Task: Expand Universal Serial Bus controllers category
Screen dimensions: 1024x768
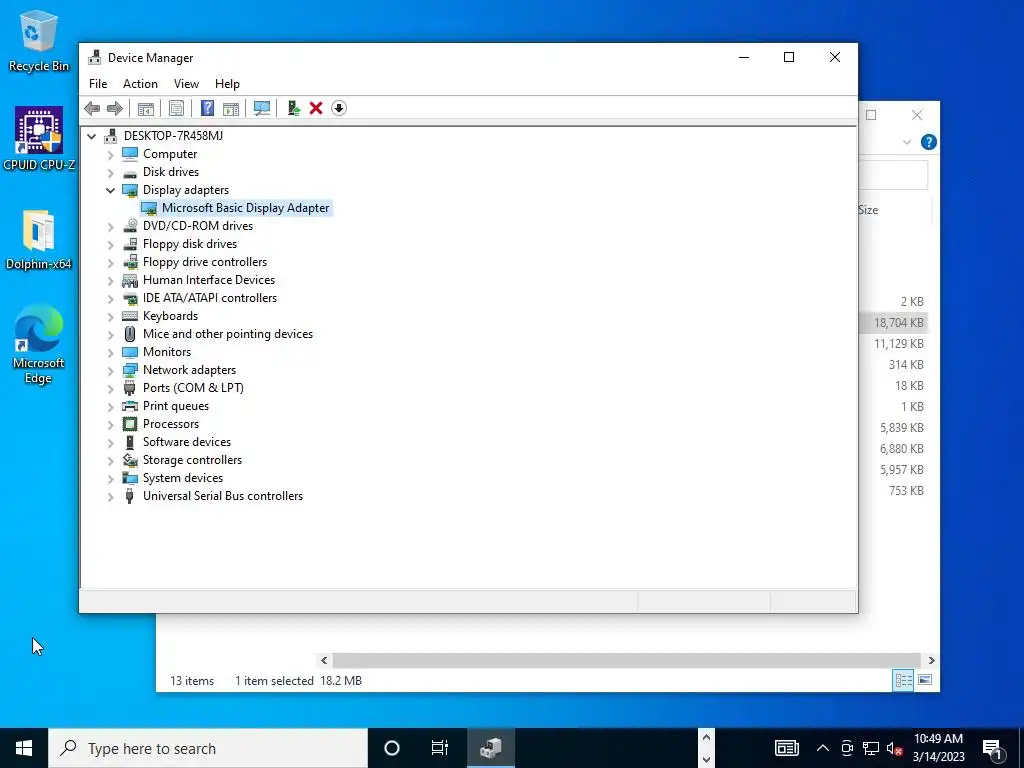Action: [x=110, y=497]
